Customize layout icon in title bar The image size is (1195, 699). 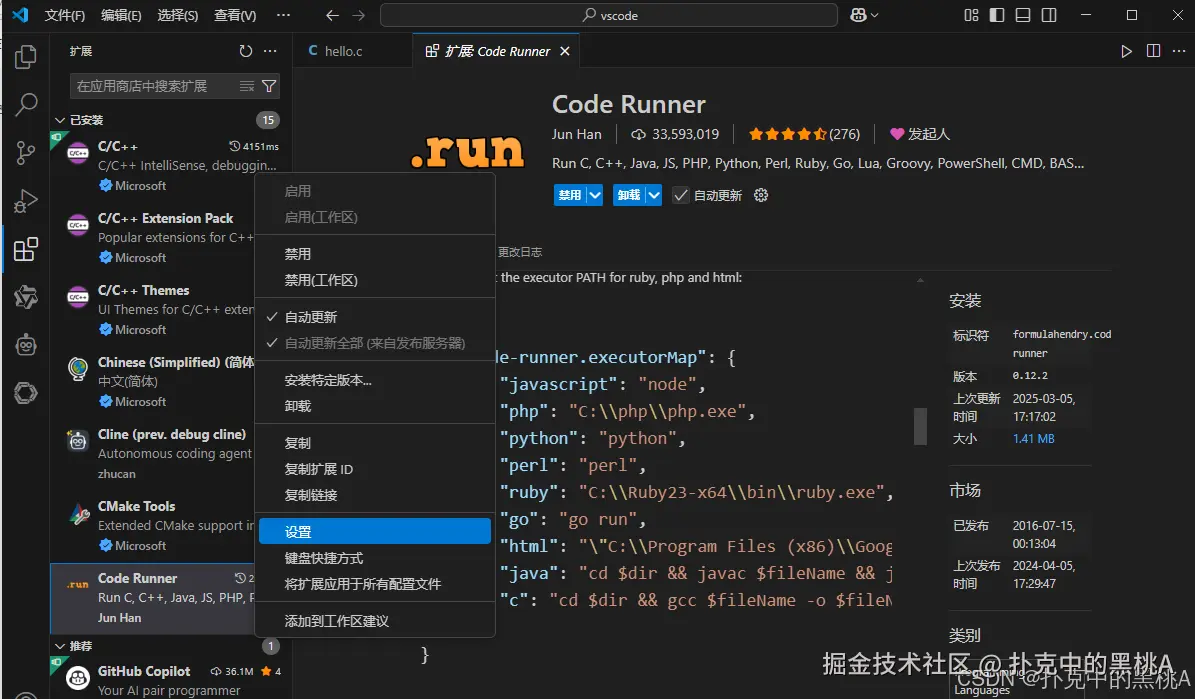click(x=971, y=15)
